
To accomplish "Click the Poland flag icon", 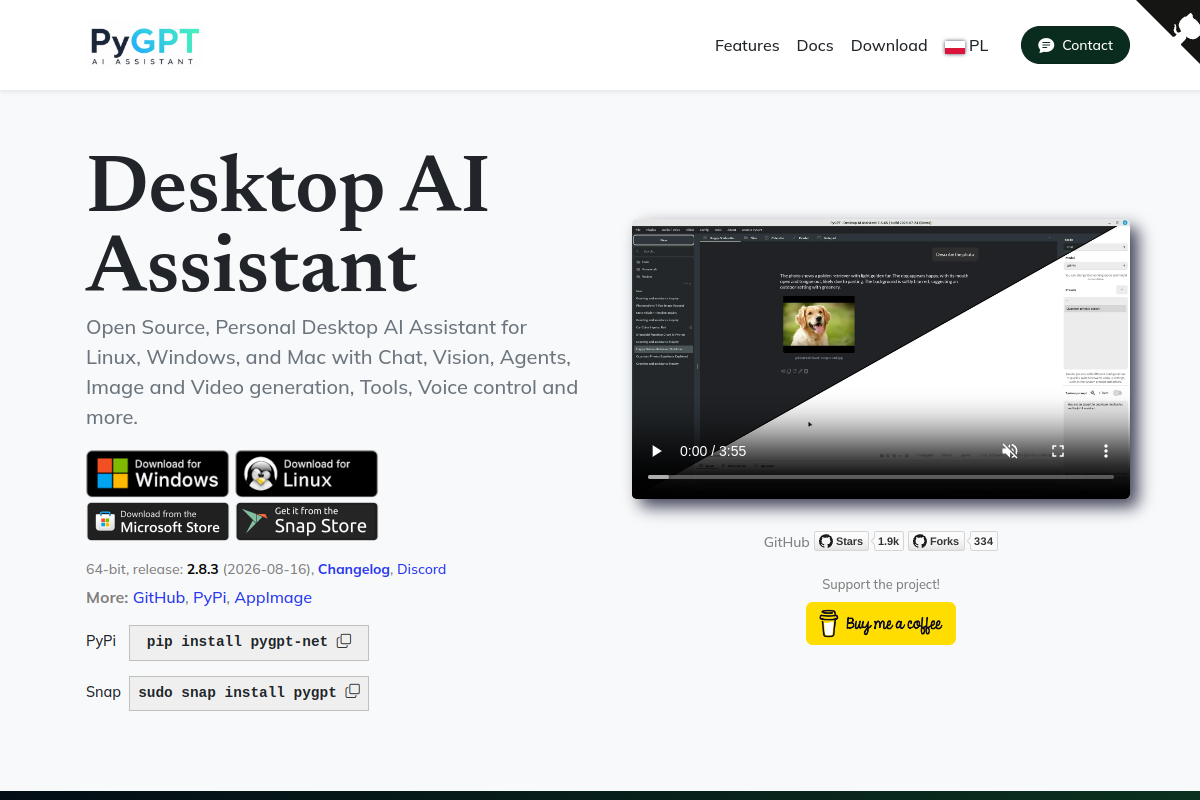I will (955, 46).
